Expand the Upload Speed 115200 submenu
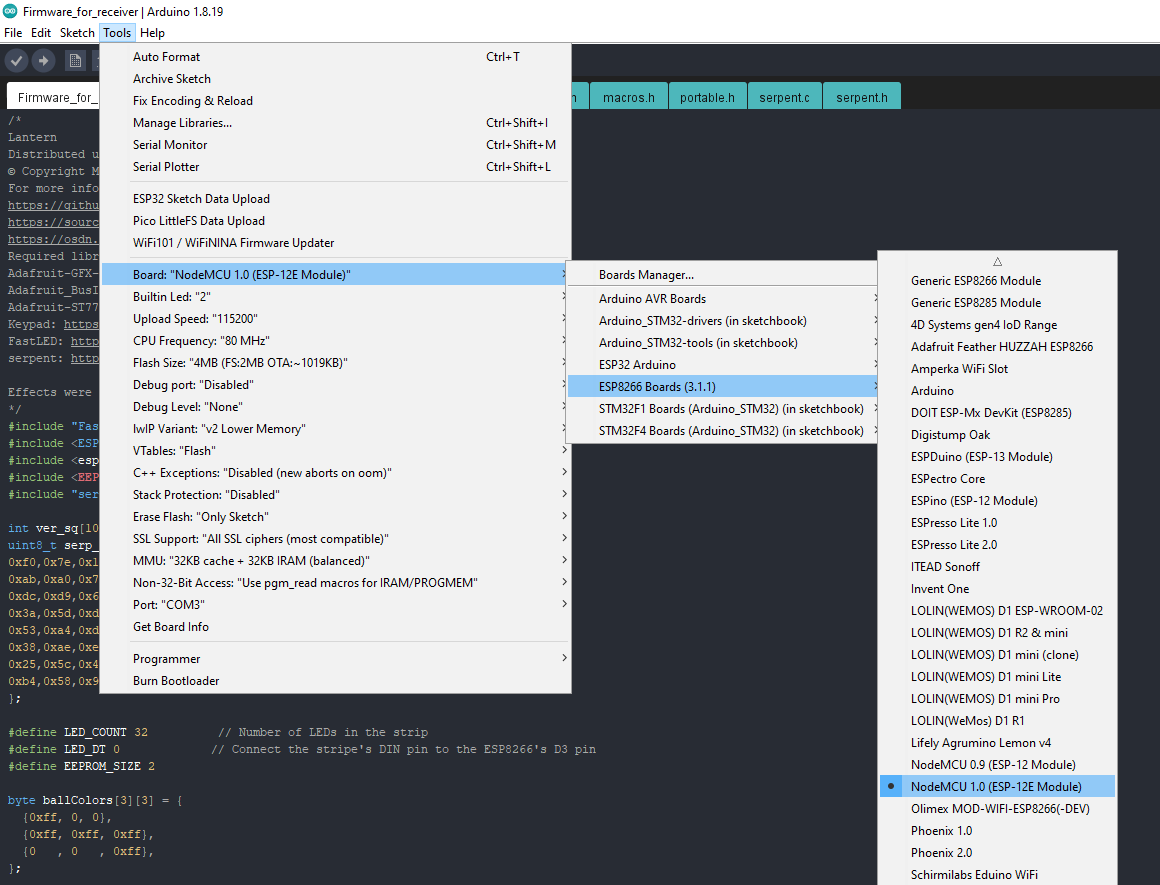 coord(336,319)
